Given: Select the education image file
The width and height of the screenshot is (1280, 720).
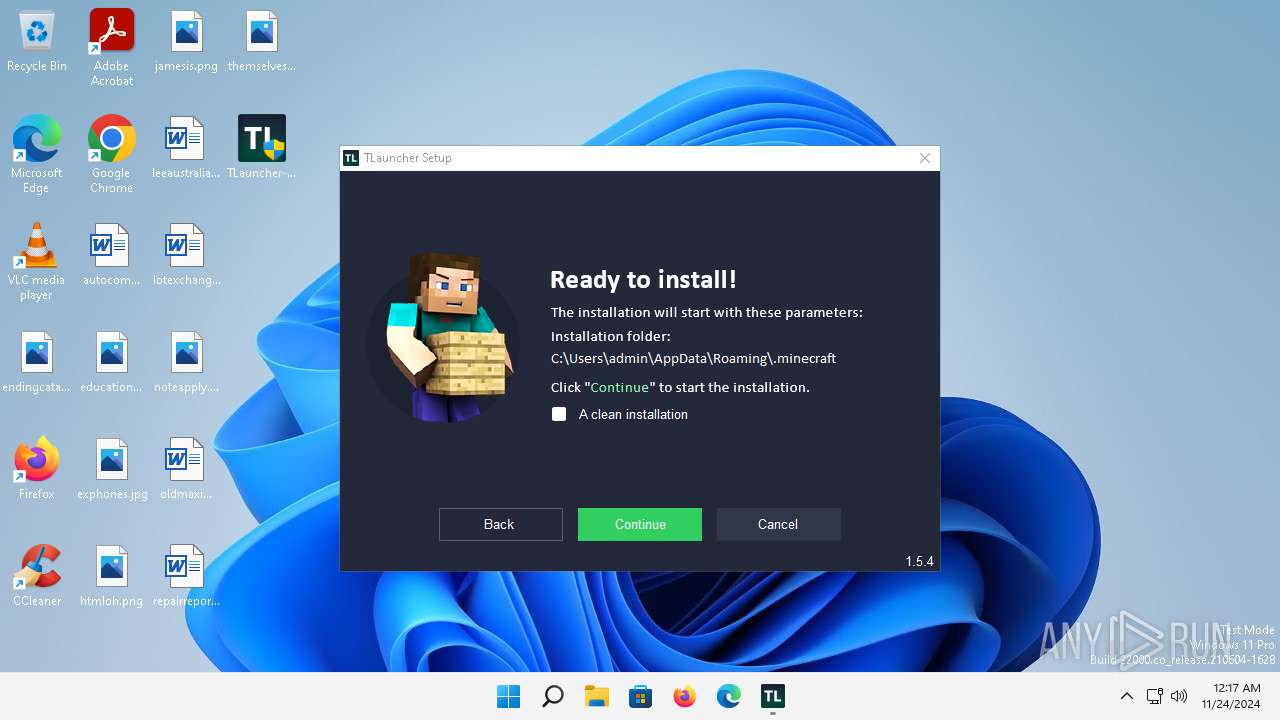Looking at the screenshot, I should tap(112, 362).
